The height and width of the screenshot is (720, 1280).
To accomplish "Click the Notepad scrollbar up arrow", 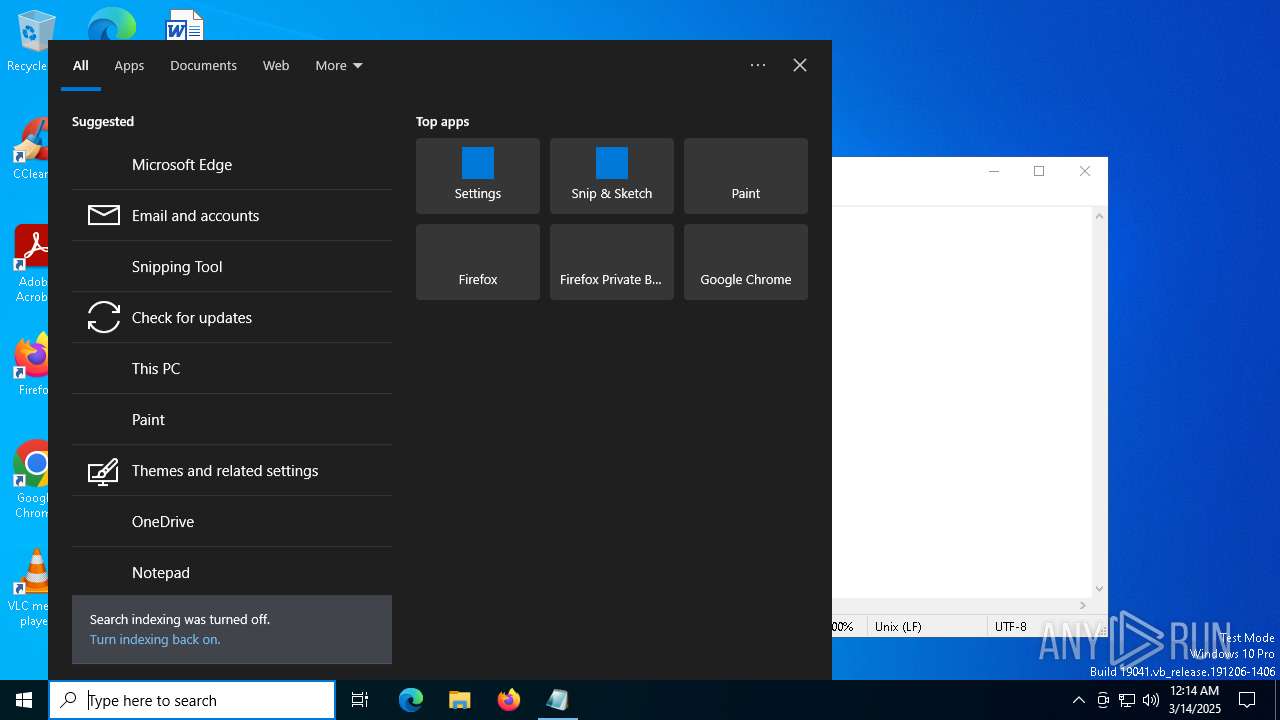I will tap(1100, 216).
